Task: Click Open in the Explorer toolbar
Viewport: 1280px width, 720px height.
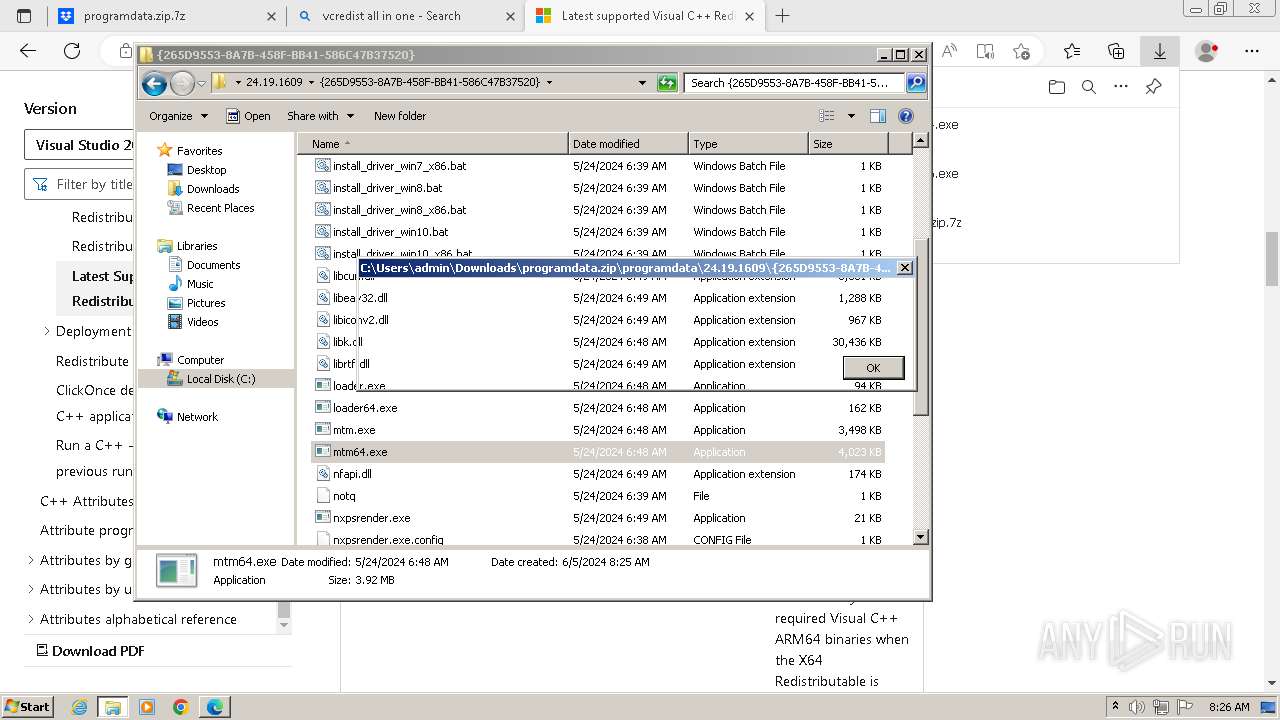Action: (248, 116)
